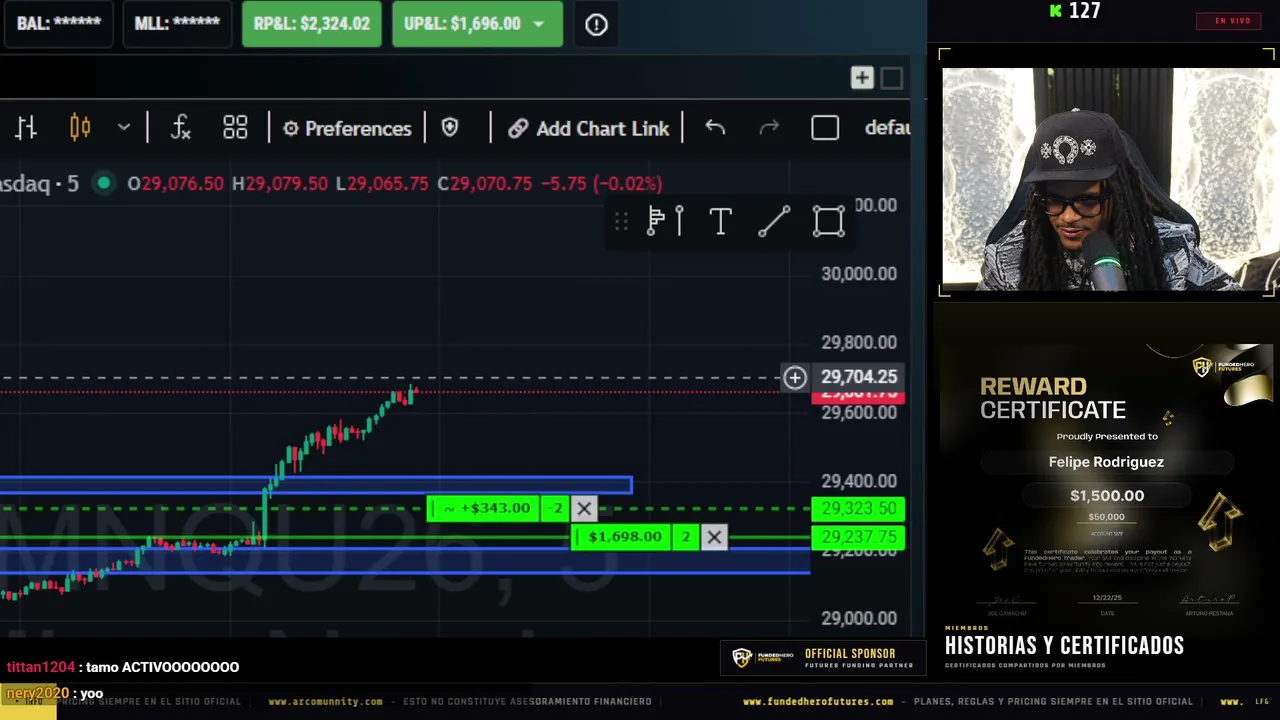Viewport: 1280px width, 720px height.
Task: Click chat username tittan1204
Action: coord(41,667)
